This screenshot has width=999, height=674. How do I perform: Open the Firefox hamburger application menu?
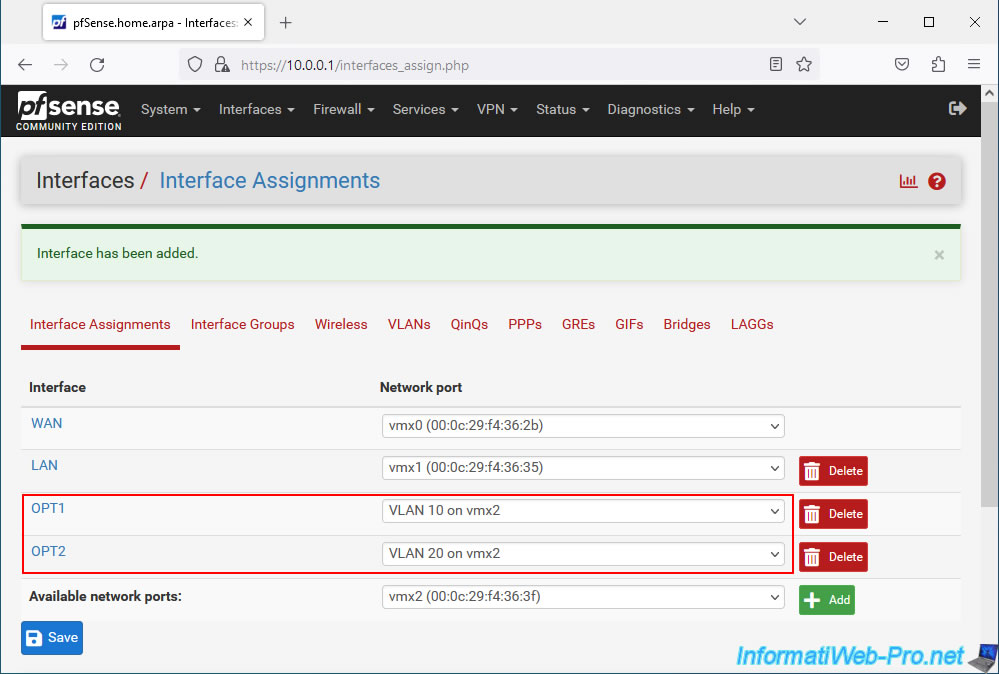(x=973, y=65)
